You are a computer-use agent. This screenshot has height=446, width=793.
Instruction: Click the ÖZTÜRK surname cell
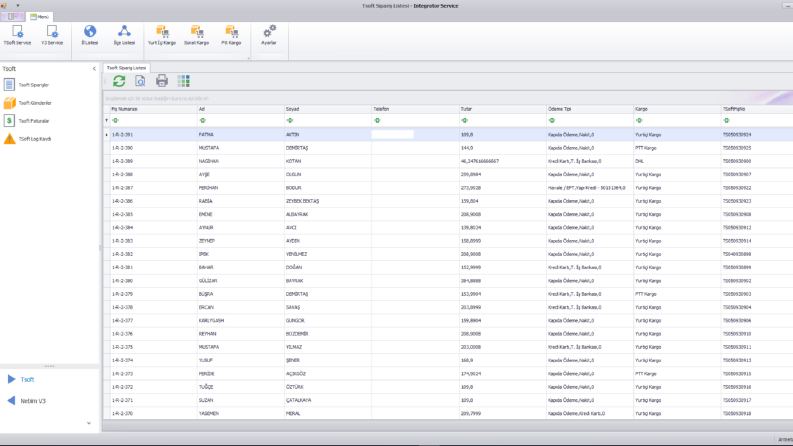[328, 387]
